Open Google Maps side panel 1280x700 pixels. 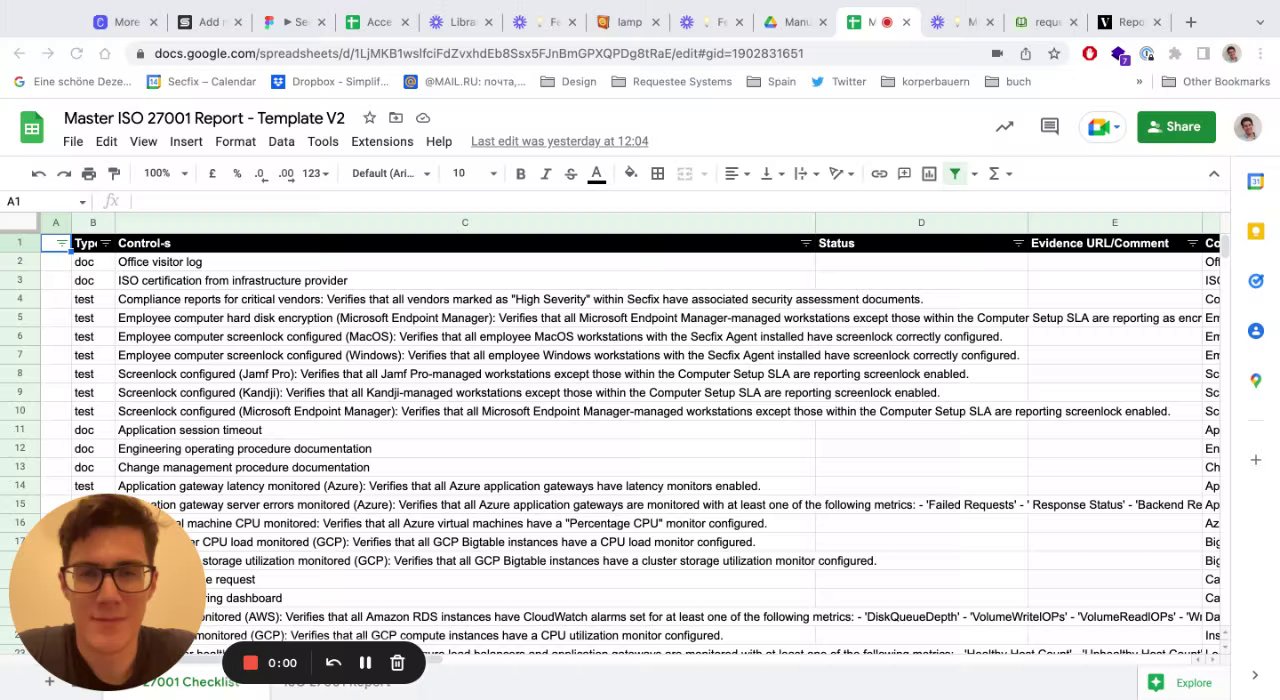coord(1255,381)
